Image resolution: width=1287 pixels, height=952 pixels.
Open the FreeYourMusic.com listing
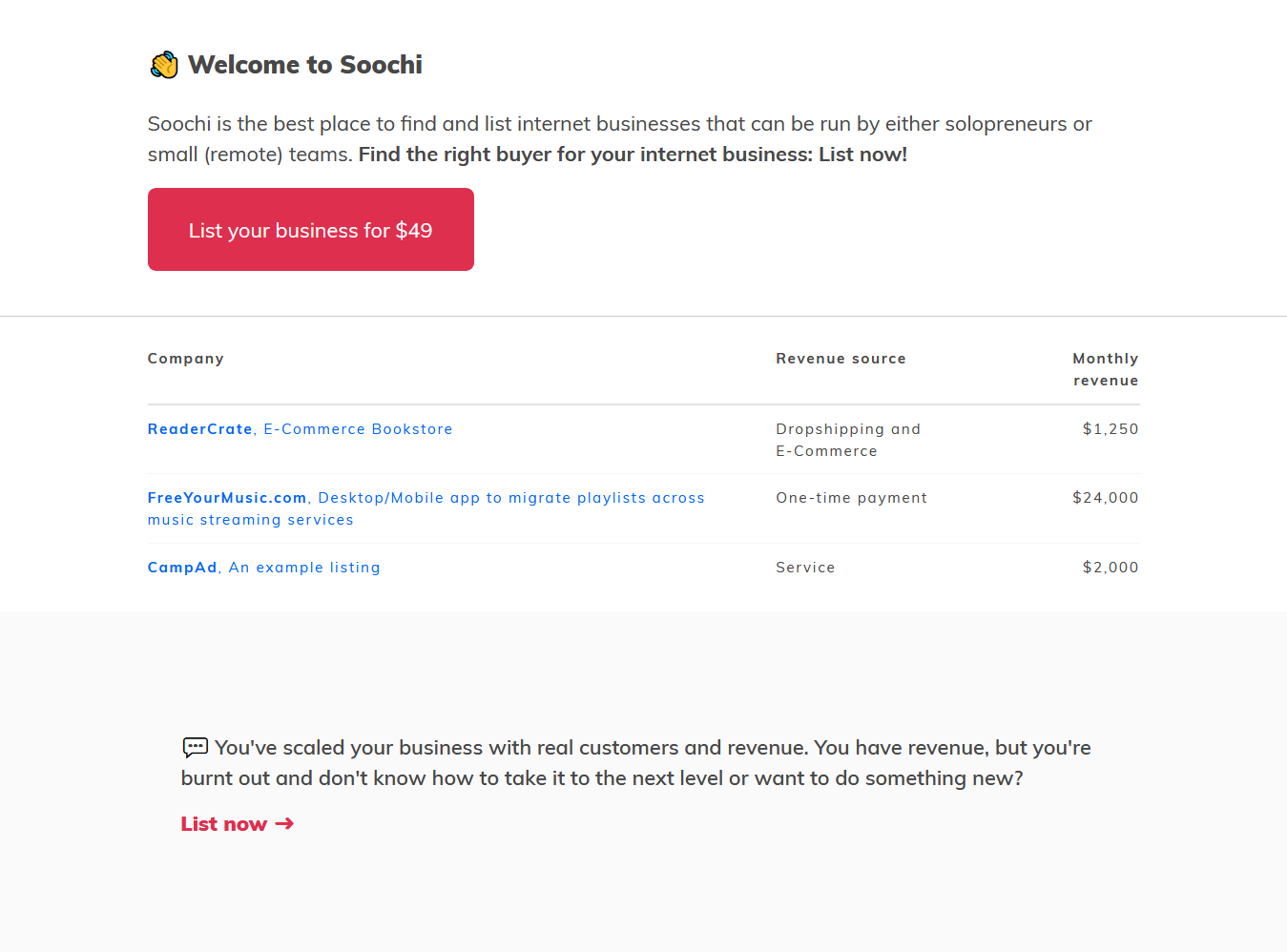click(227, 498)
